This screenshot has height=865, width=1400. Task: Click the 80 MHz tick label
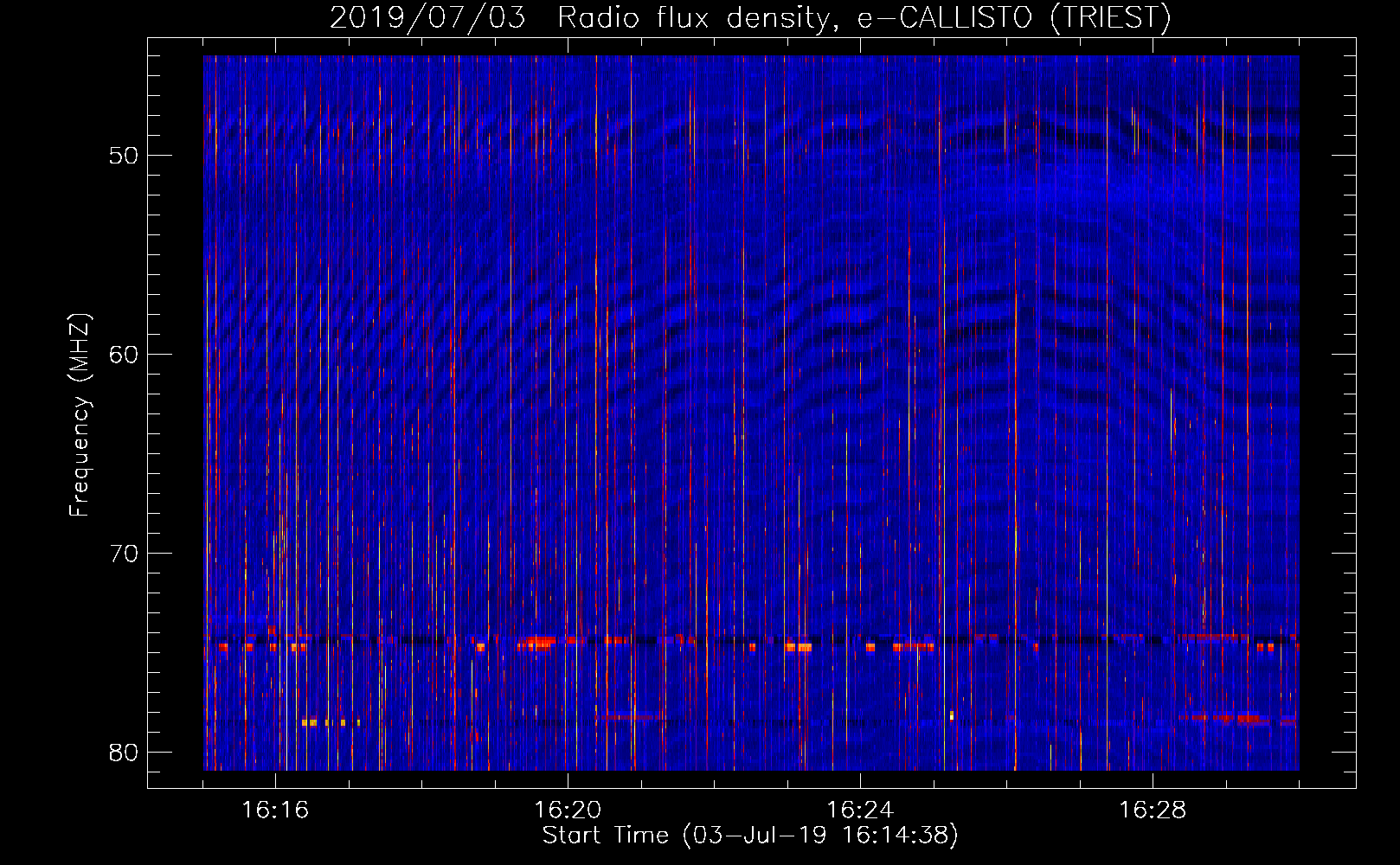coord(124,753)
